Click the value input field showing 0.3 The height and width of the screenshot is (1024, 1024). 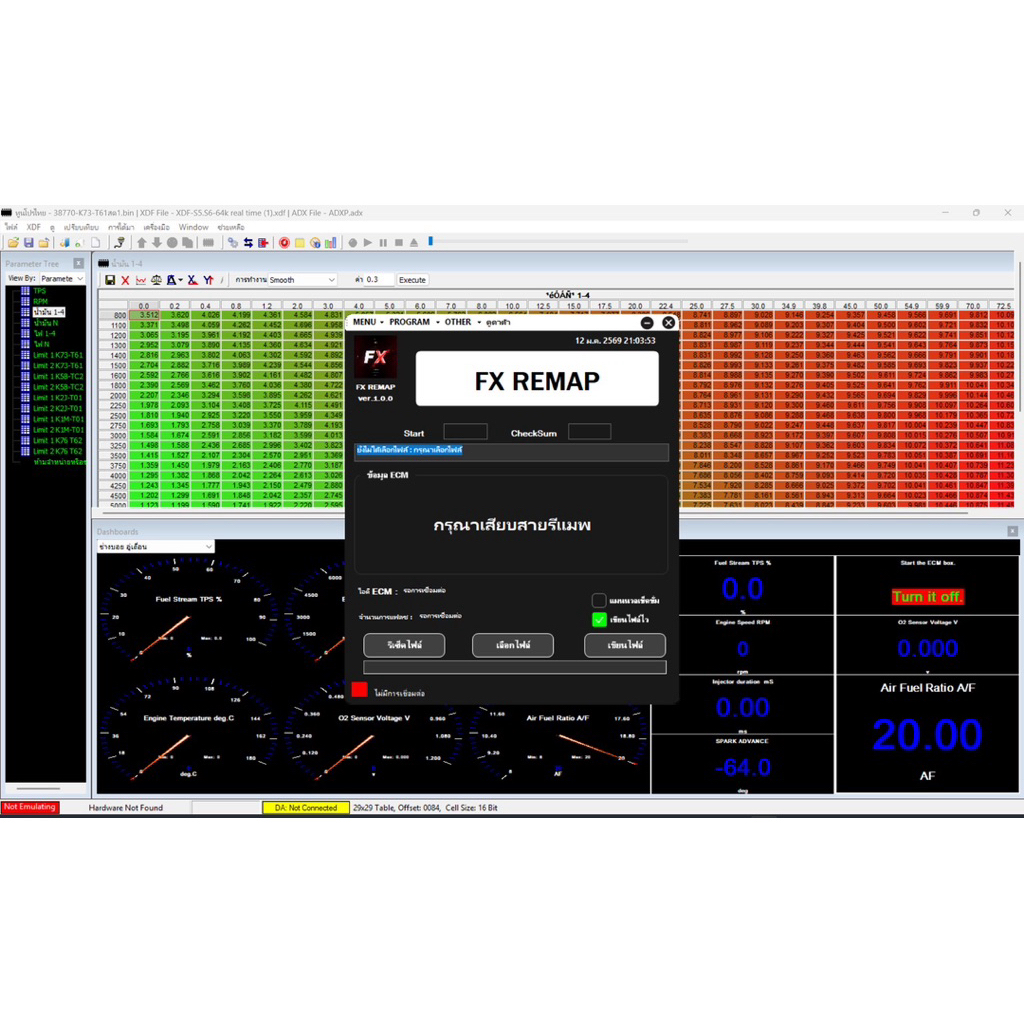pyautogui.click(x=379, y=280)
